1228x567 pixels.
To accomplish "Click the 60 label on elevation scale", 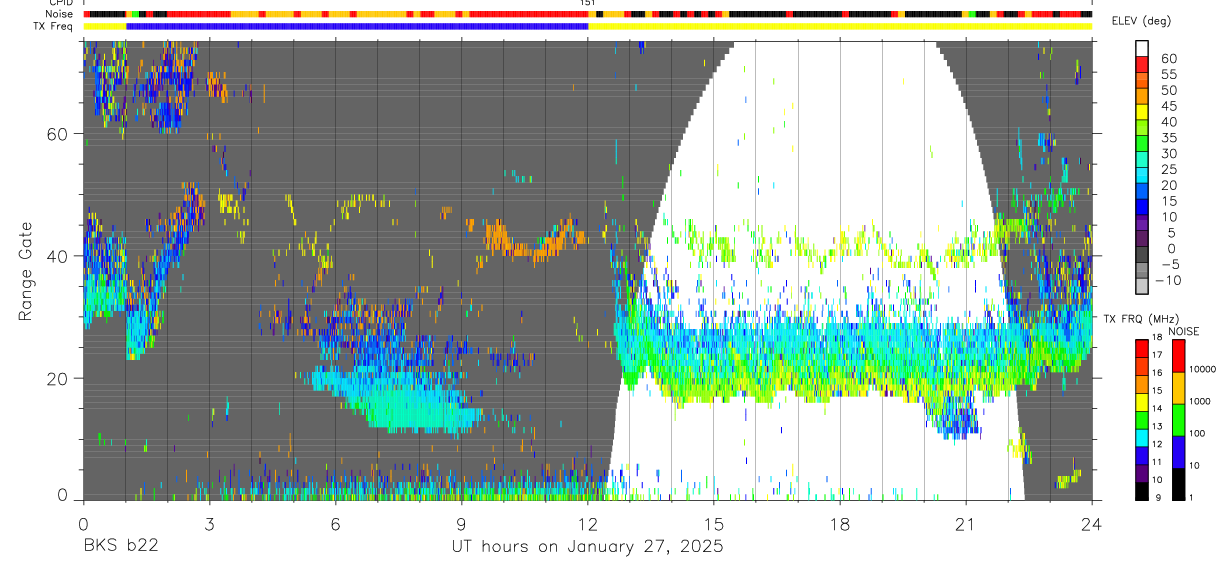I will 1168,58.
